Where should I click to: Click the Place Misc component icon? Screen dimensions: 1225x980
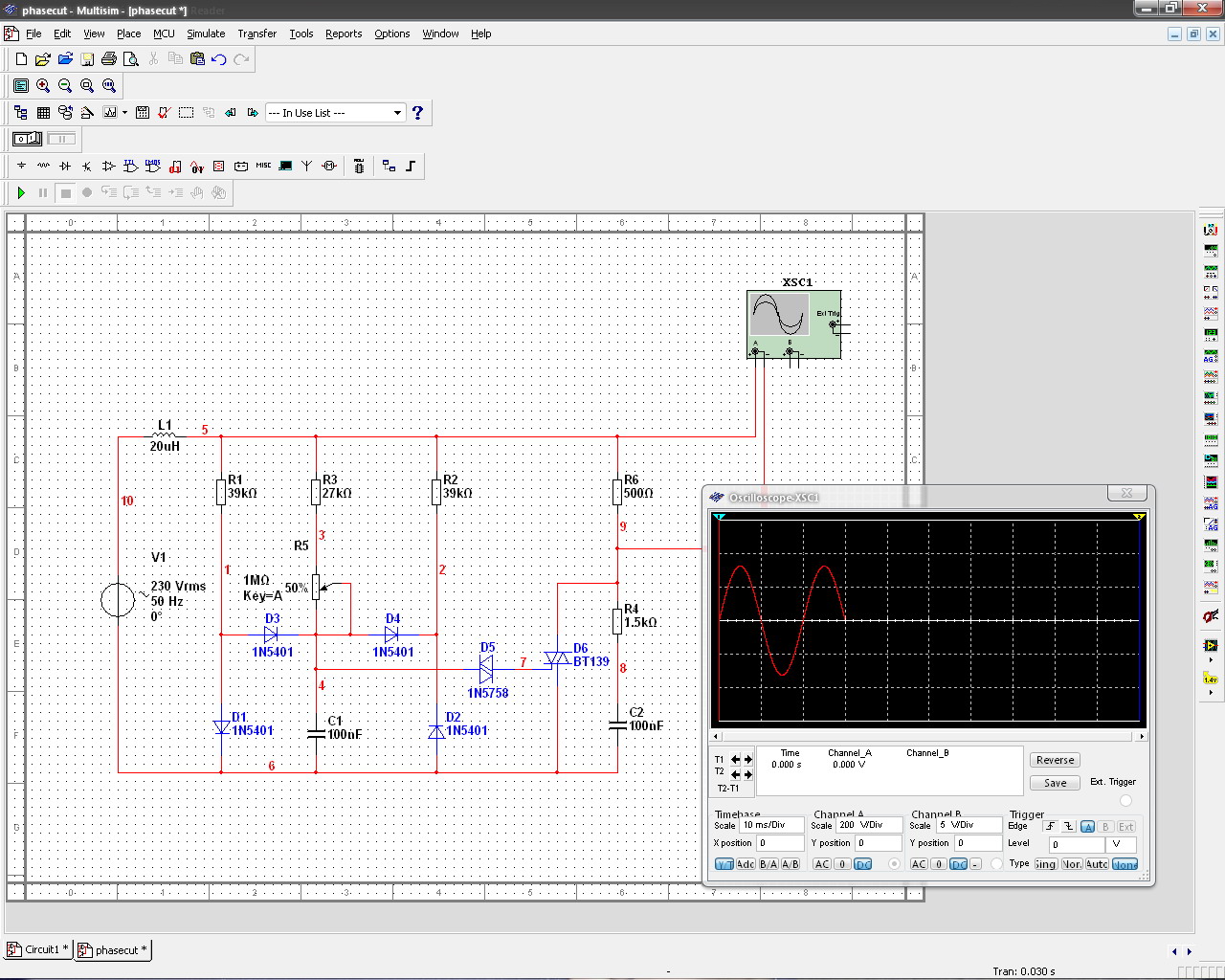(x=263, y=167)
